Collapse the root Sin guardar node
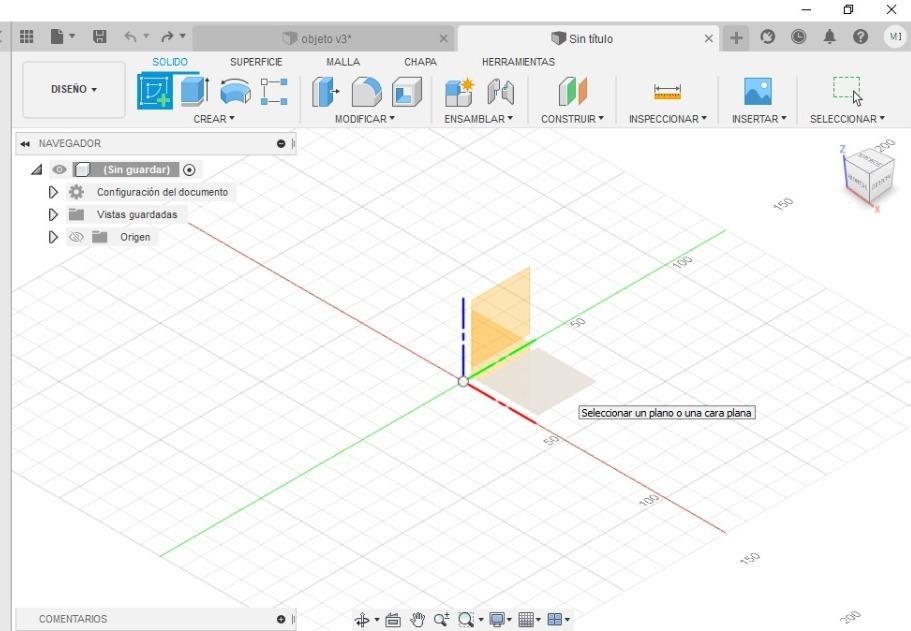This screenshot has width=911, height=631. 37,170
